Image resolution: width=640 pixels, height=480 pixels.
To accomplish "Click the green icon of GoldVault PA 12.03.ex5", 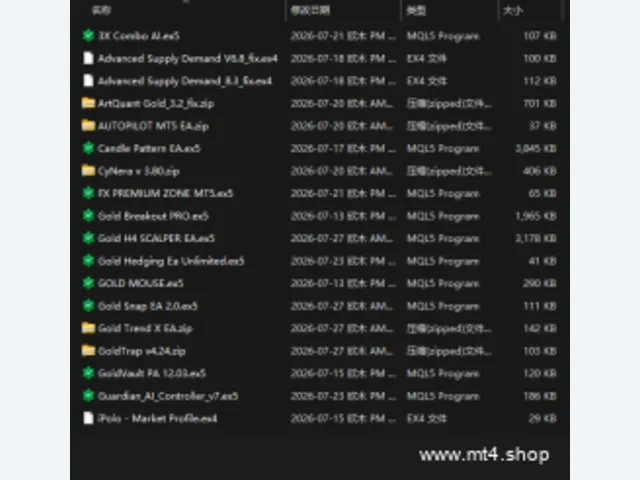I will click(88, 373).
